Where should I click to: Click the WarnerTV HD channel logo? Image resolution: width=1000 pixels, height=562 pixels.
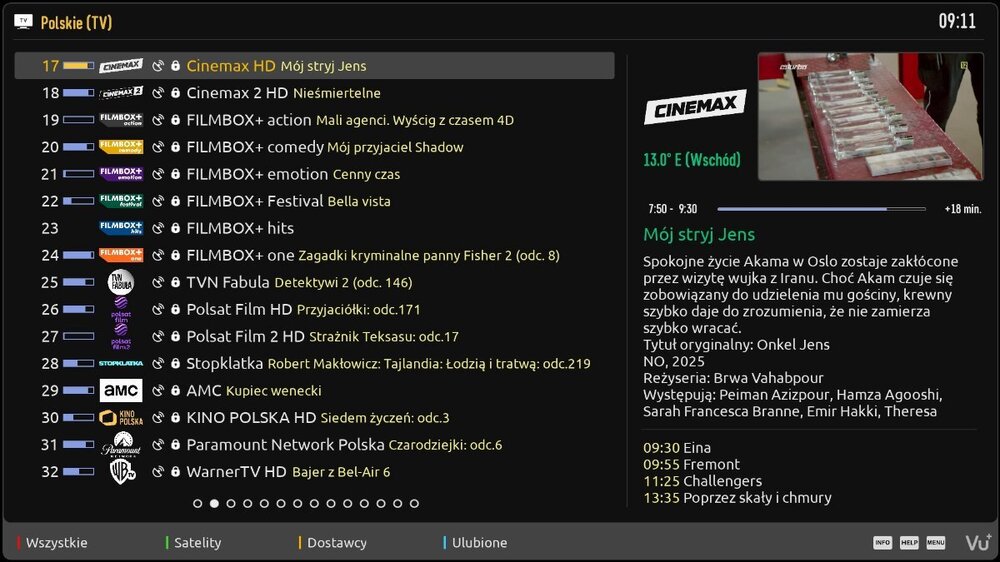[122, 472]
